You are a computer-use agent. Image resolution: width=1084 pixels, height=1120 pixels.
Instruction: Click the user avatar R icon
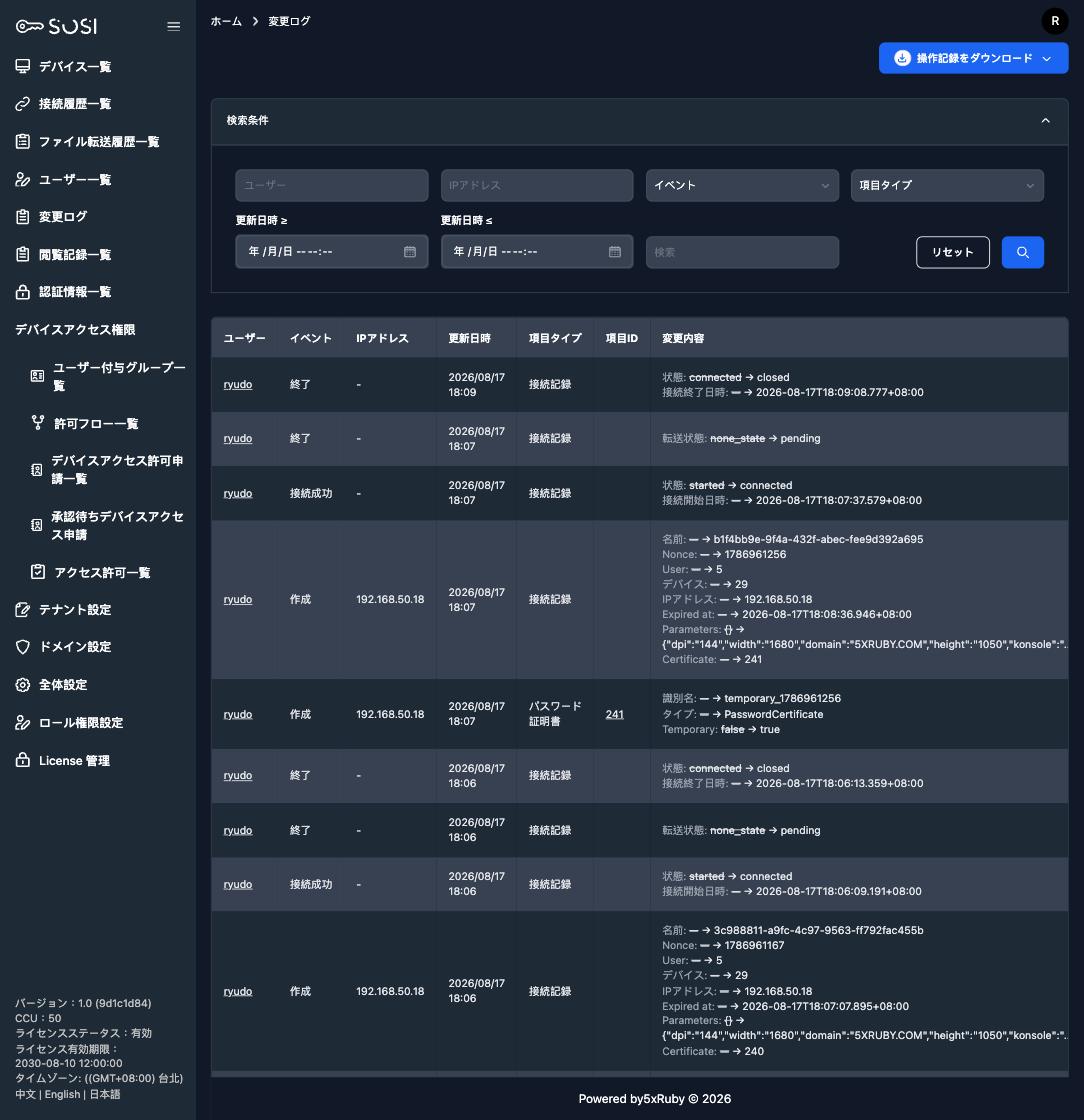1055,21
